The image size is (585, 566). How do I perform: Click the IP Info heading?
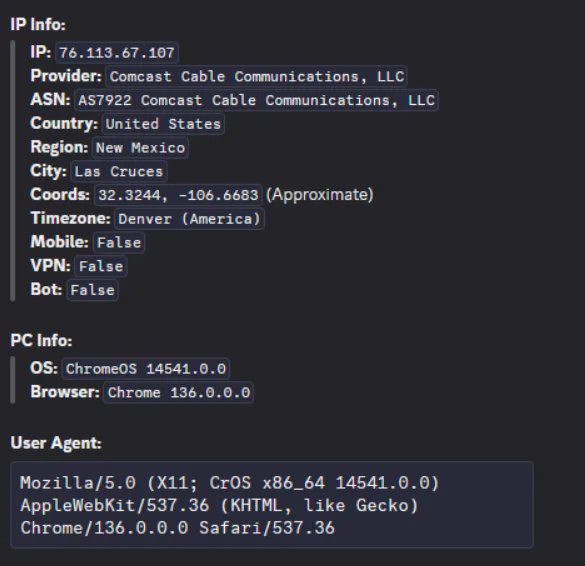pos(38,25)
